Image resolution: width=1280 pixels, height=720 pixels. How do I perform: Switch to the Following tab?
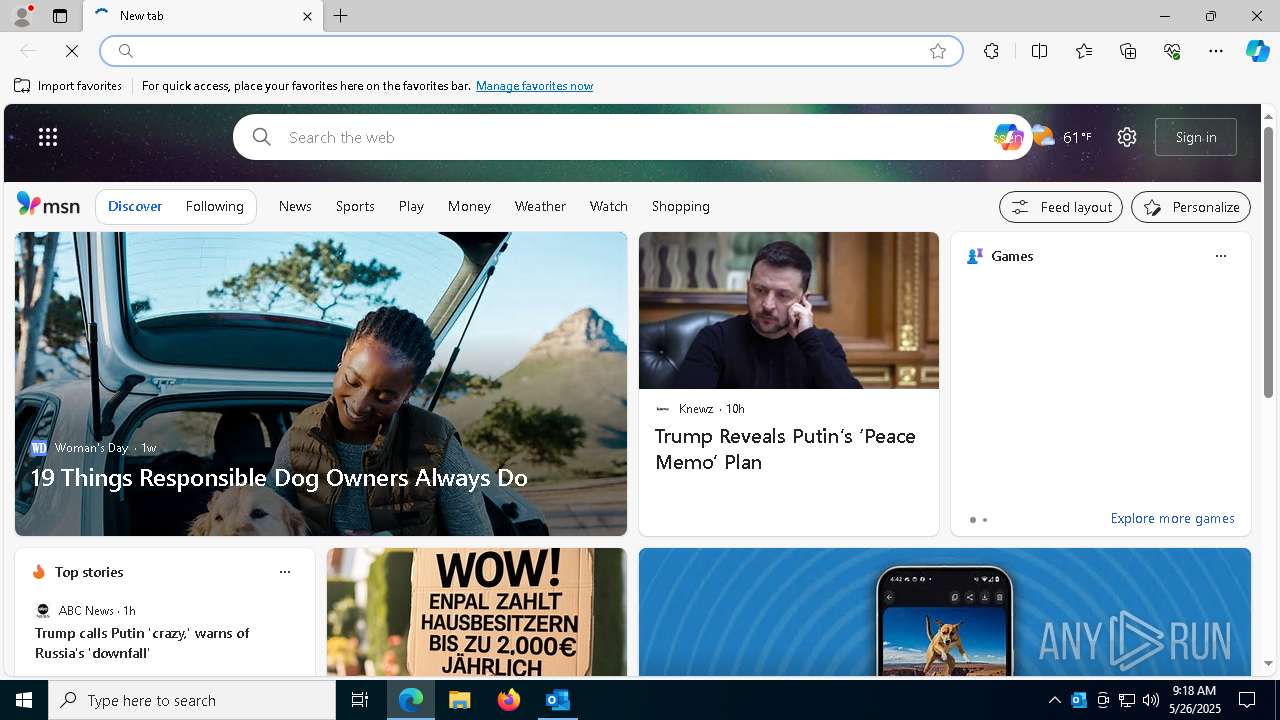(214, 206)
